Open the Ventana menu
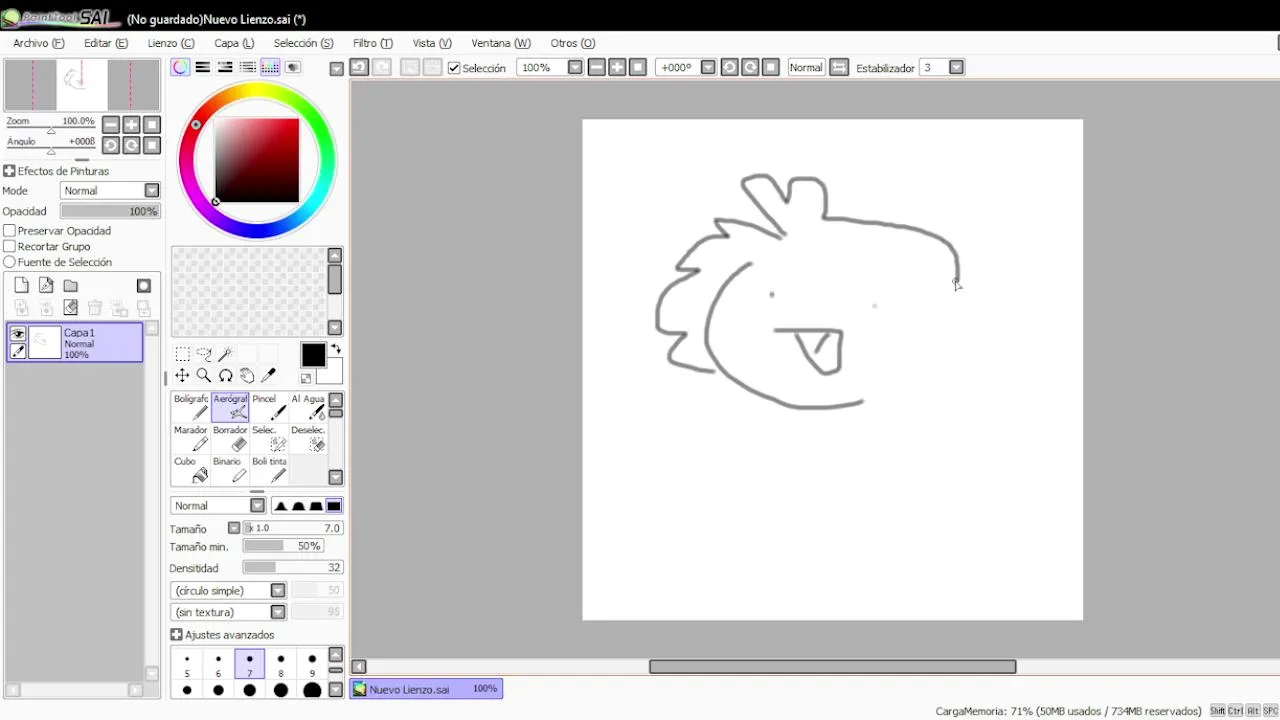 point(501,43)
